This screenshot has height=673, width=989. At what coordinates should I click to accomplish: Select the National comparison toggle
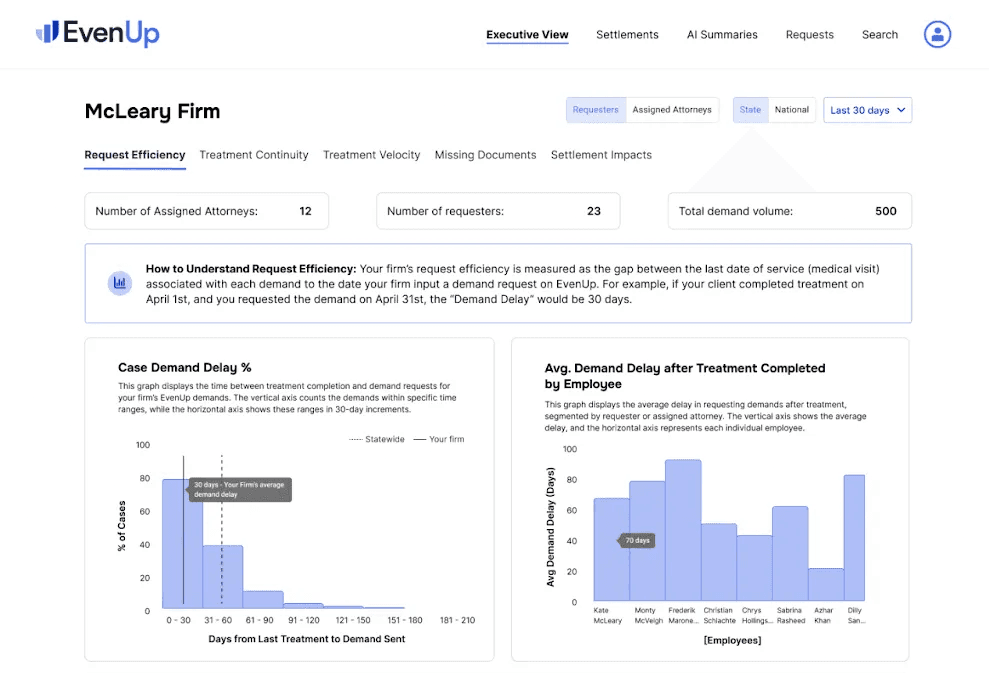click(792, 110)
